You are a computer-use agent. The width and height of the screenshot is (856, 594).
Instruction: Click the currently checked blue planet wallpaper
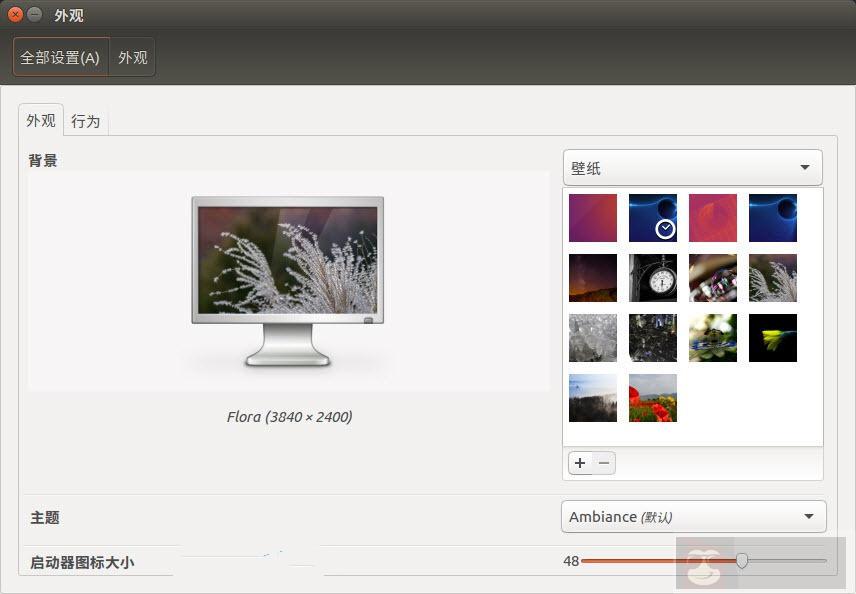click(652, 218)
